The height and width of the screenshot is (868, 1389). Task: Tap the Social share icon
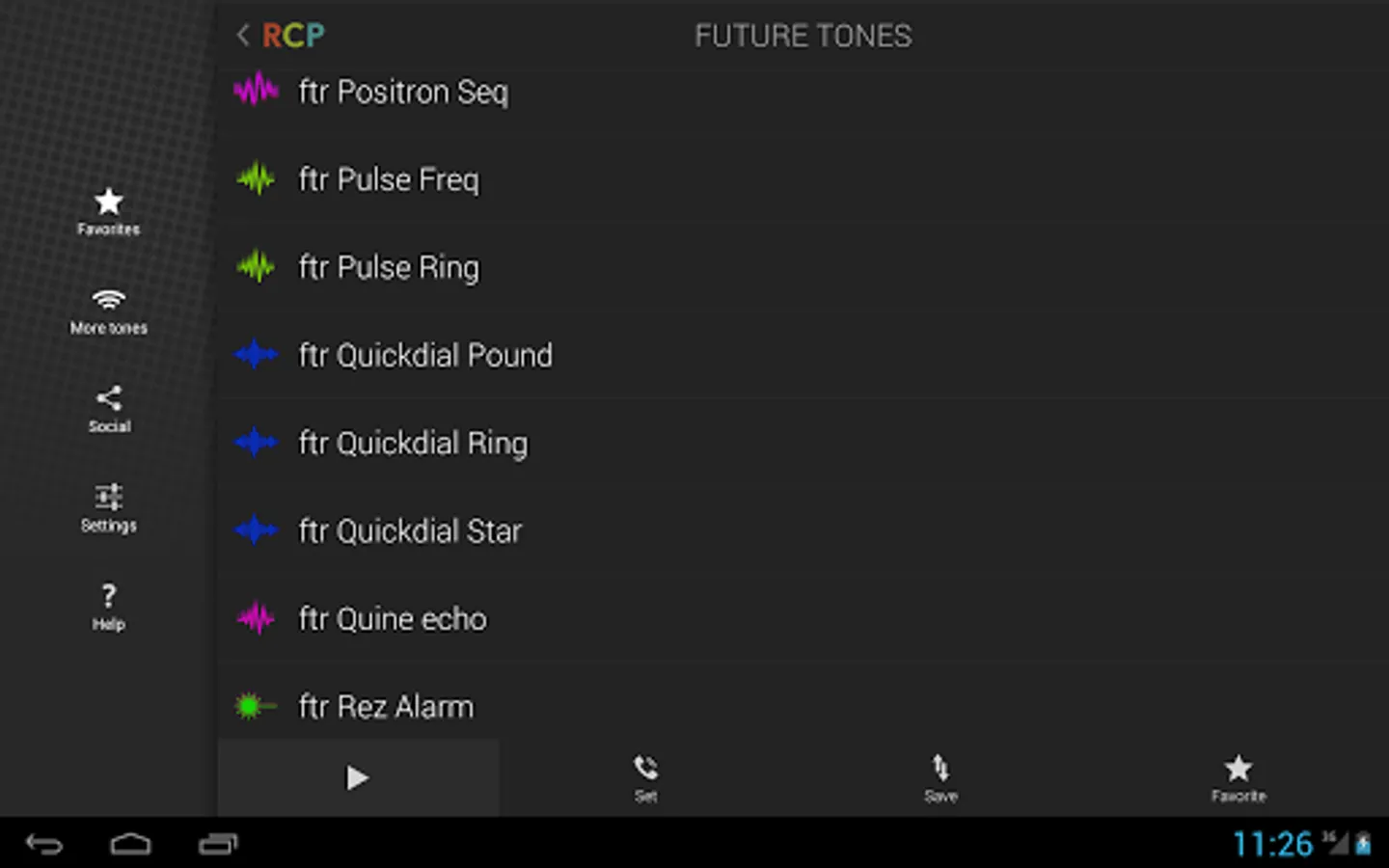108,409
